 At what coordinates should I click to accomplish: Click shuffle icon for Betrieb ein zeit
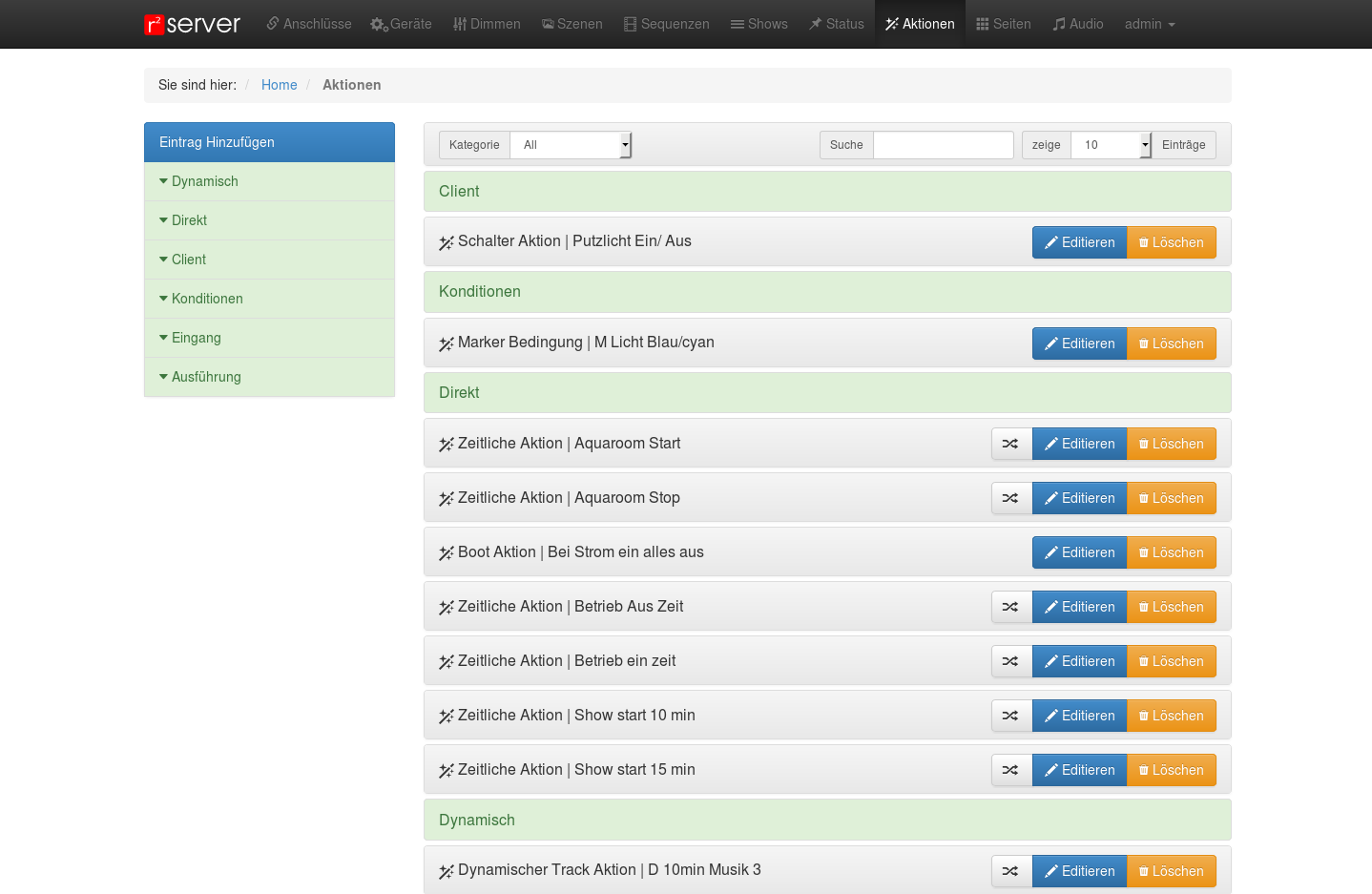(1010, 661)
